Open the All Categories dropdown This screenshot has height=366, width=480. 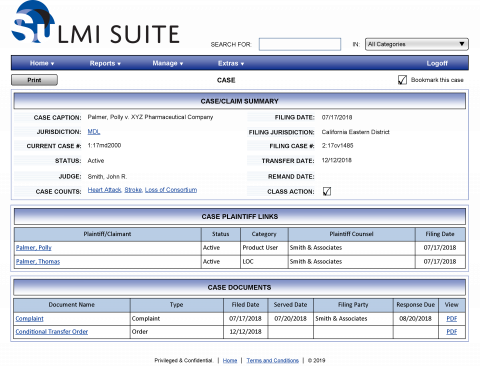tap(417, 44)
